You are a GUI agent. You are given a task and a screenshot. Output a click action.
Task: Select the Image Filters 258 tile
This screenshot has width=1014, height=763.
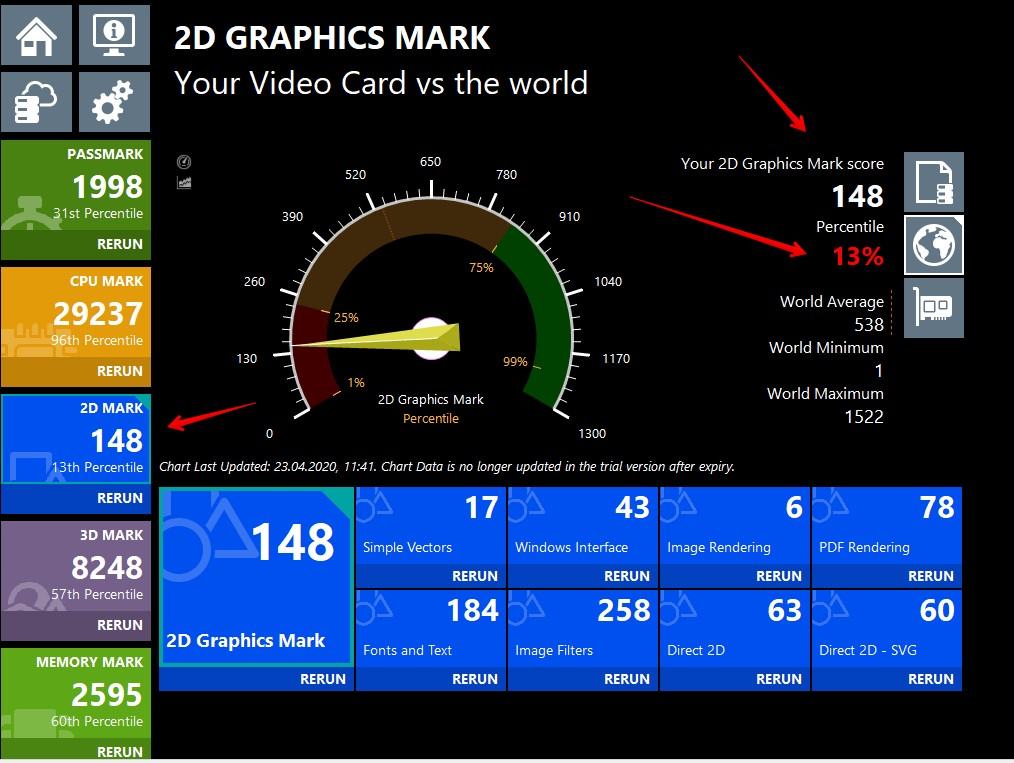click(583, 629)
